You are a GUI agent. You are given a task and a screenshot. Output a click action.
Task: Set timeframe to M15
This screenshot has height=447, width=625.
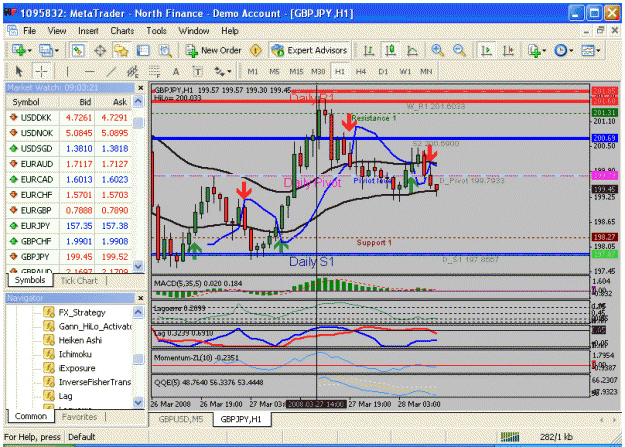296,72
